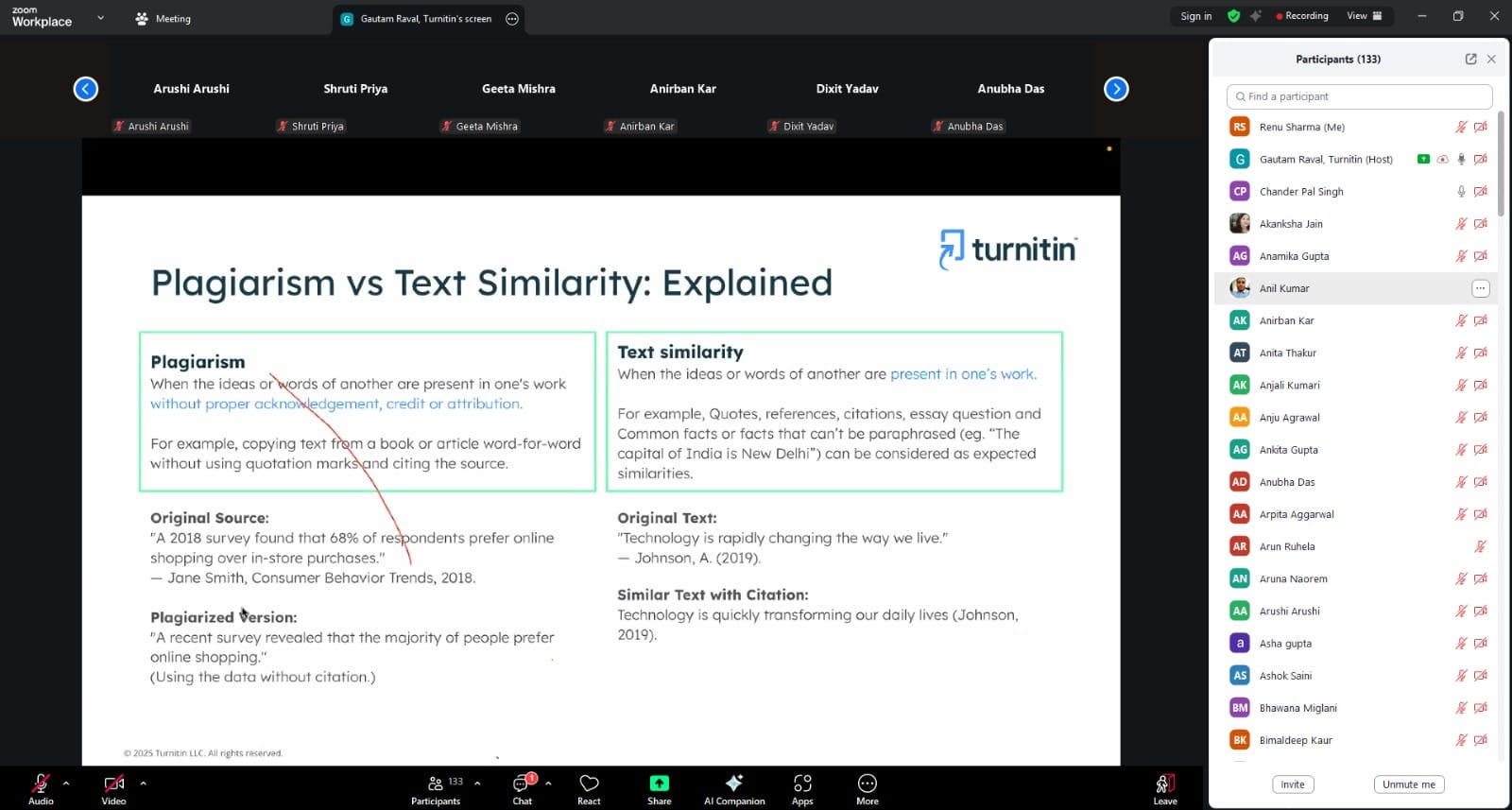Open the Apps panel
This screenshot has height=810, width=1512.
pos(802,784)
